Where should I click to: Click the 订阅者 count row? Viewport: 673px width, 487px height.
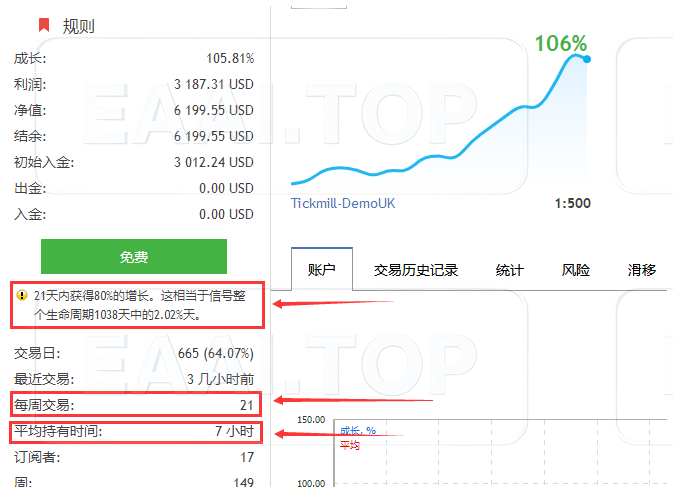coord(134,458)
